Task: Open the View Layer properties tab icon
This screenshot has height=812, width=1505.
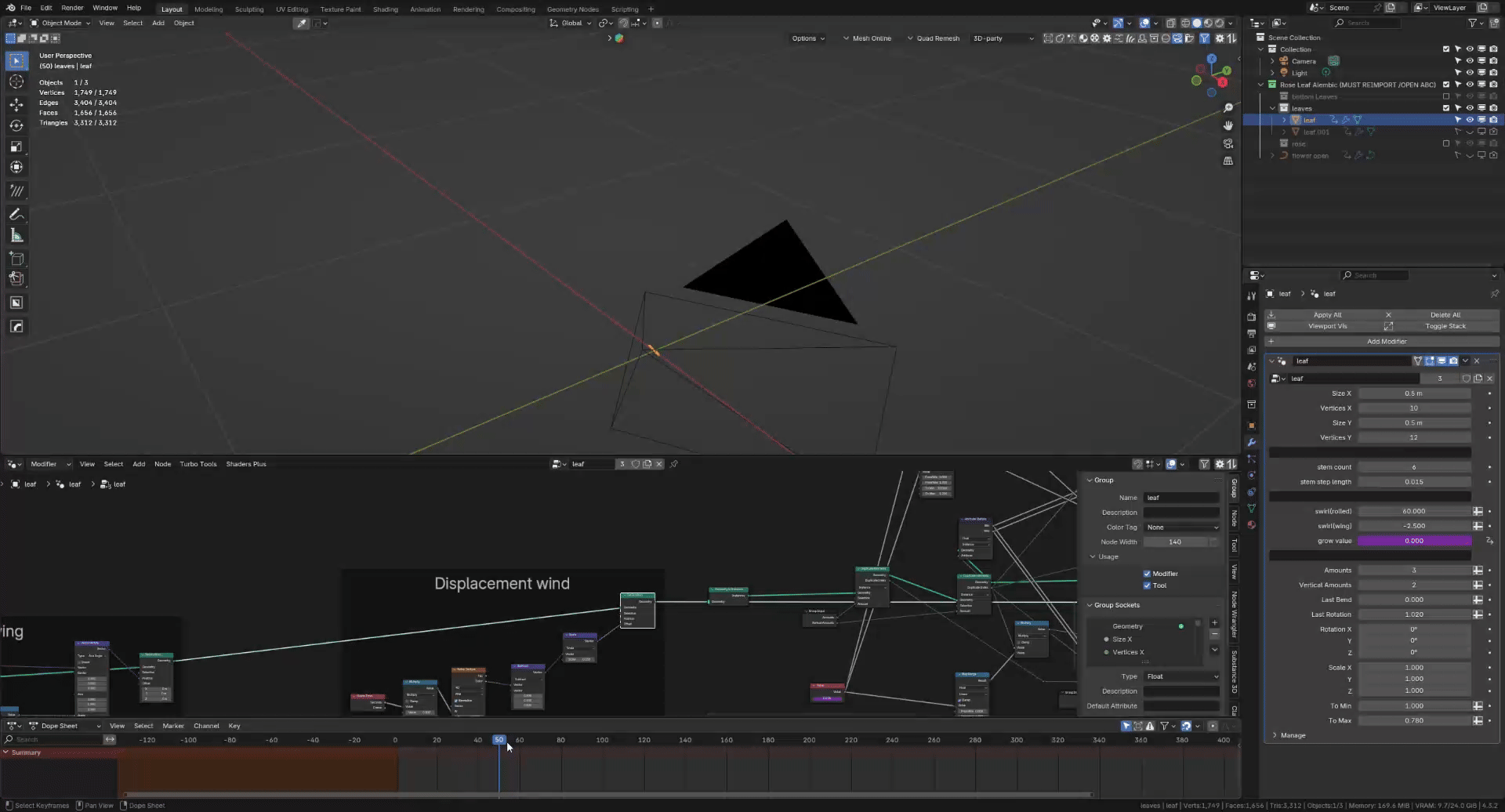Action: pyautogui.click(x=1251, y=350)
